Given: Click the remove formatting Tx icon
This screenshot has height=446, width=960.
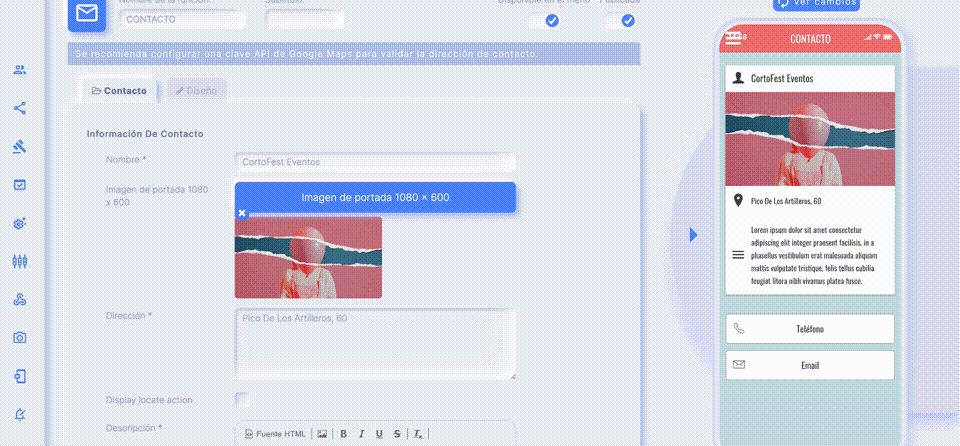Looking at the screenshot, I should tap(418, 434).
